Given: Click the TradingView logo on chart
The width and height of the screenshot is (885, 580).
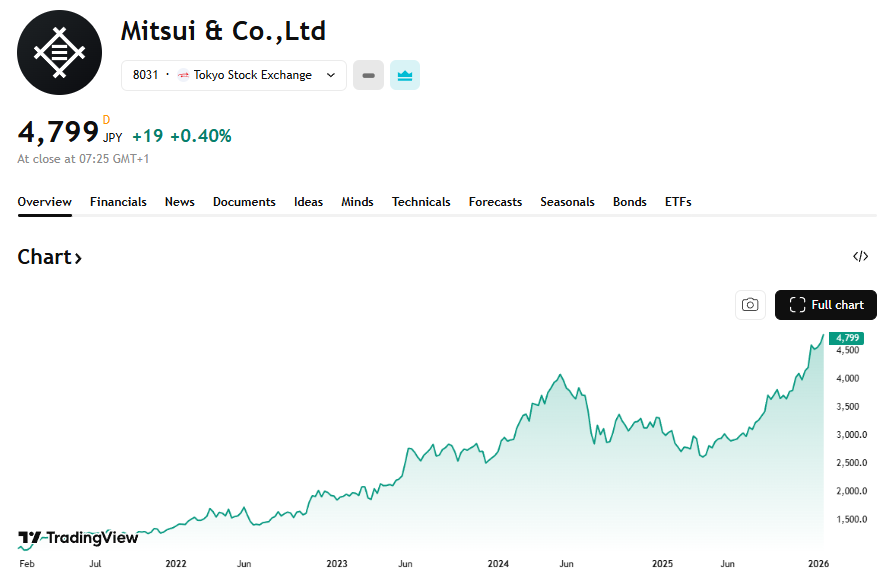Looking at the screenshot, I should (78, 538).
